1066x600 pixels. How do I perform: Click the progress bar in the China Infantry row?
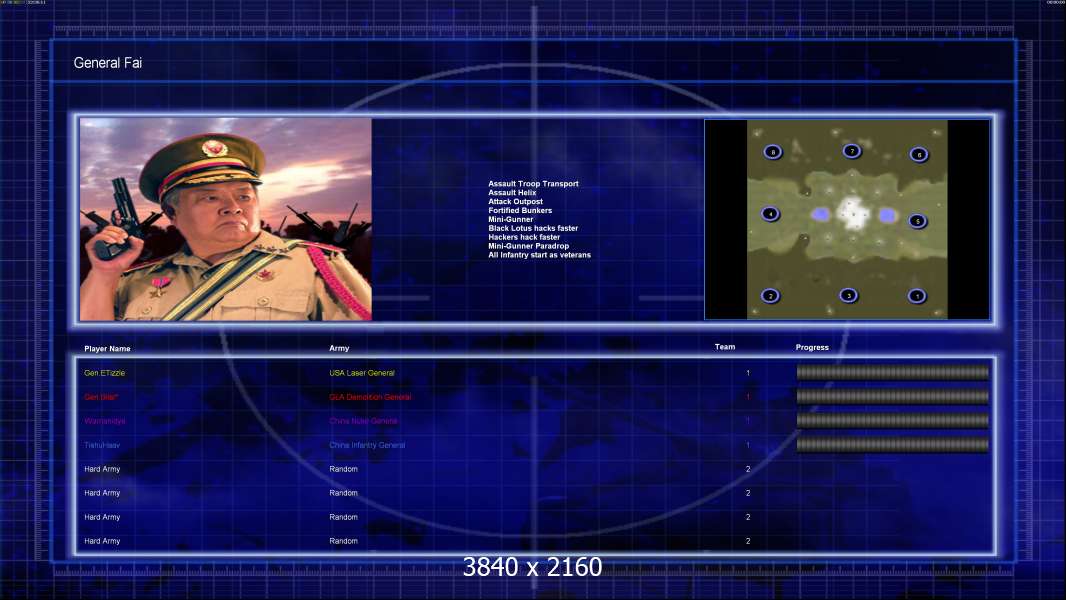pos(893,445)
